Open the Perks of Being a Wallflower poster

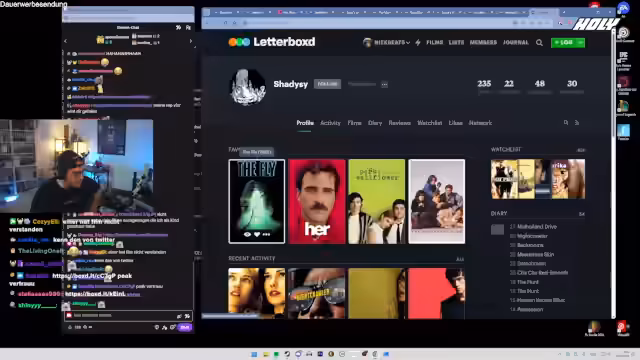377,201
